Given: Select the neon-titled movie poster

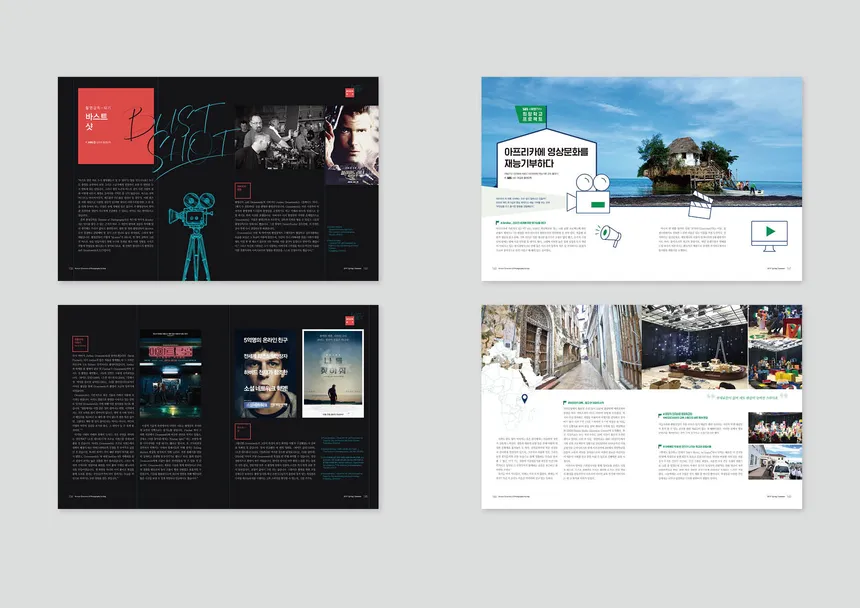Looking at the screenshot, I should click(x=171, y=373).
